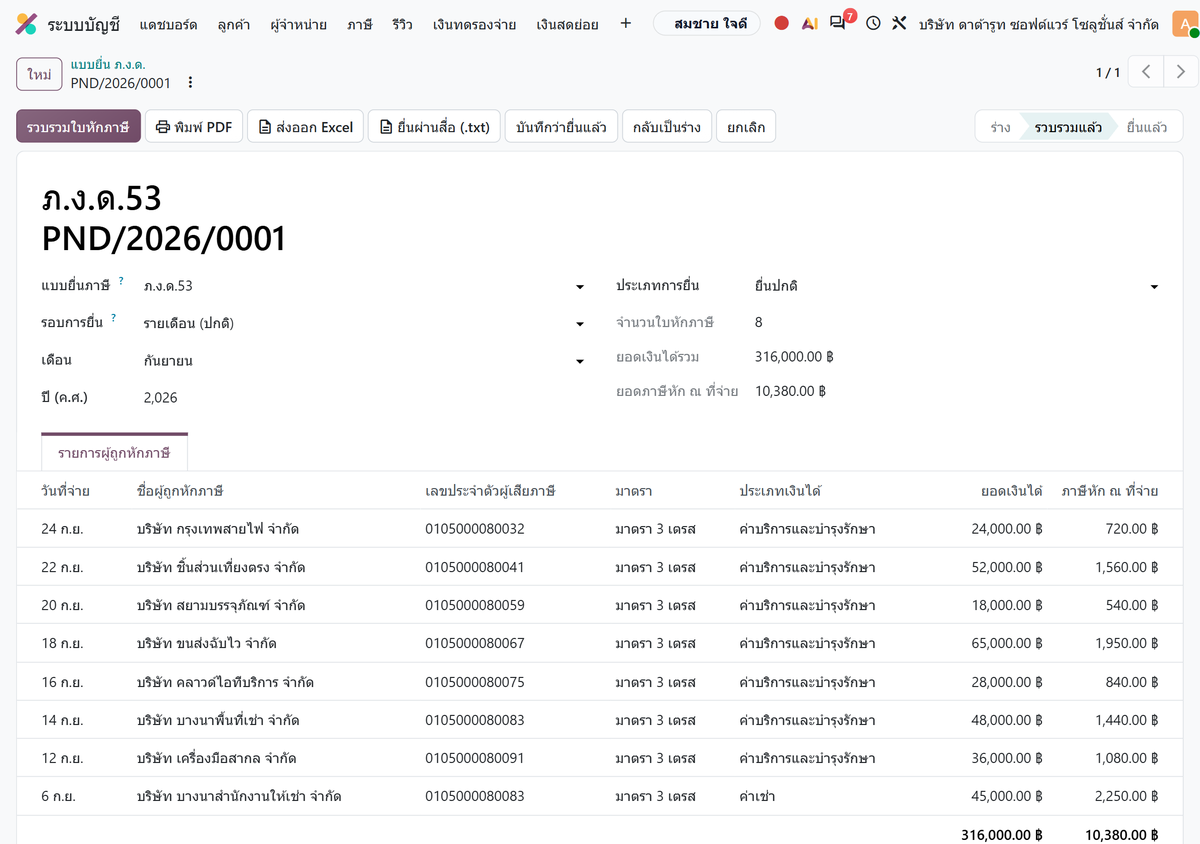Image resolution: width=1200 pixels, height=844 pixels.
Task: Click the help mark beside แบบยื่นภาษี
Action: point(121,281)
